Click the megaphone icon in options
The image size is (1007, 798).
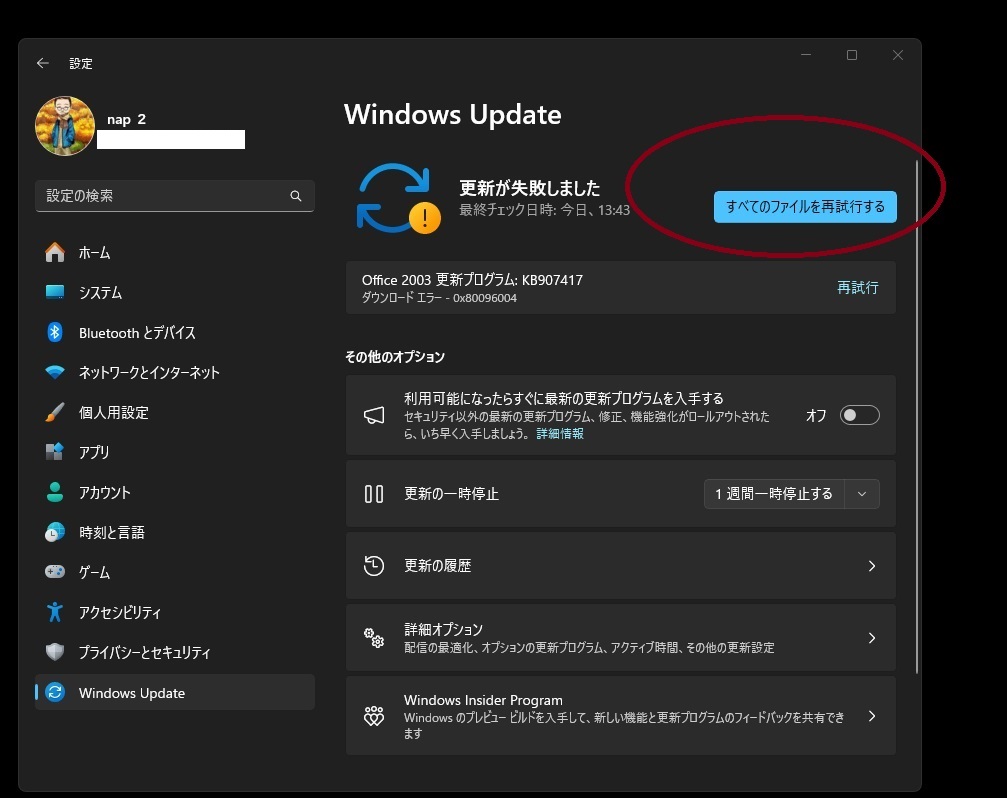[374, 415]
